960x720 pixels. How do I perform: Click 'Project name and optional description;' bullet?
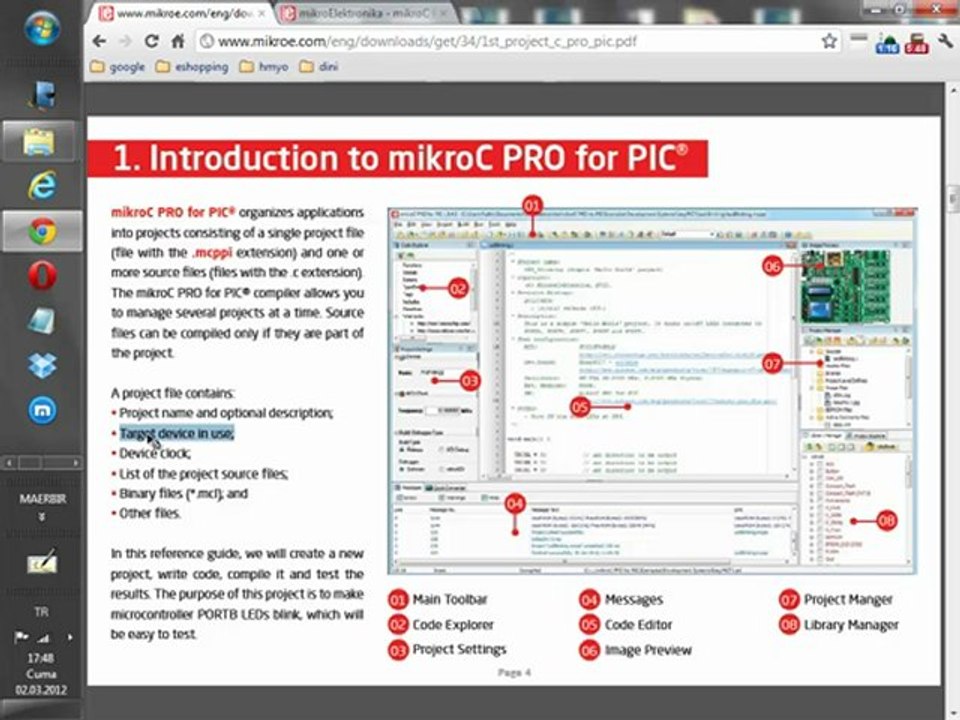[x=226, y=413]
